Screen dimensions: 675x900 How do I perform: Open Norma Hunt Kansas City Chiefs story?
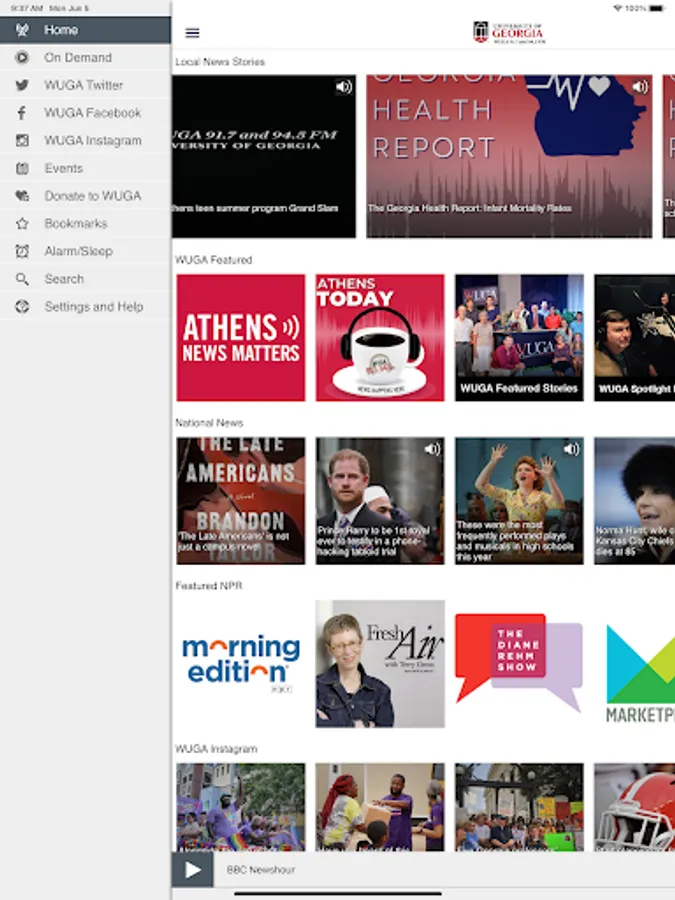[635, 501]
